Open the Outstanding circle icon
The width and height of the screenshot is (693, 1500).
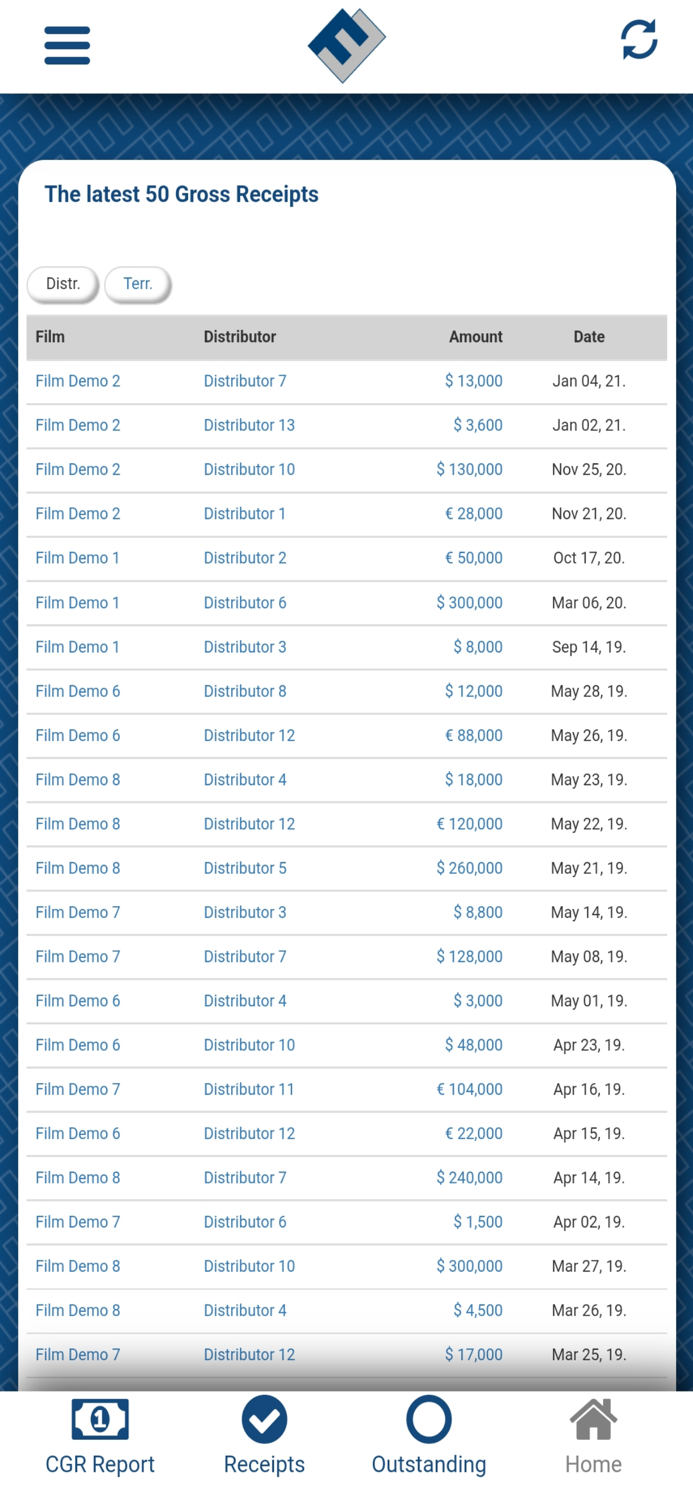(428, 1419)
